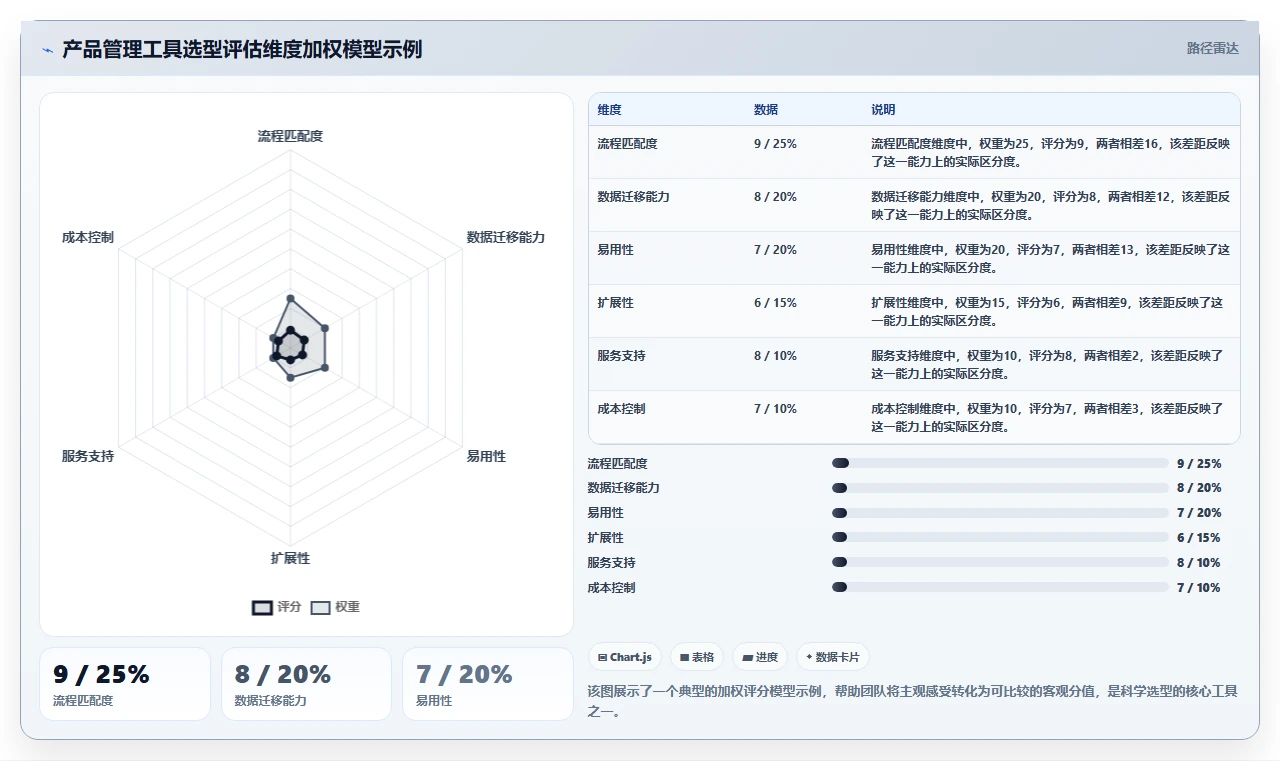This screenshot has width=1280, height=761.
Task: Select the Chart.js tag
Action: click(624, 657)
